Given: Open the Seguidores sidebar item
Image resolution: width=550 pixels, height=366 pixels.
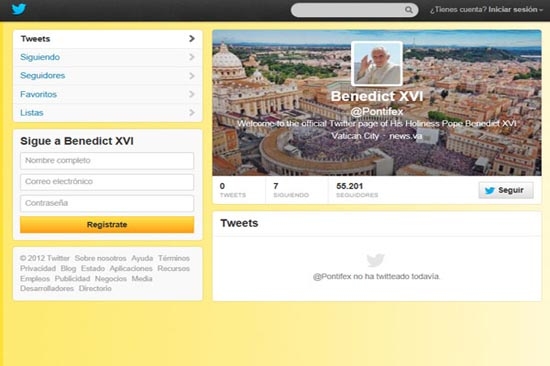Looking at the screenshot, I should [x=107, y=75].
